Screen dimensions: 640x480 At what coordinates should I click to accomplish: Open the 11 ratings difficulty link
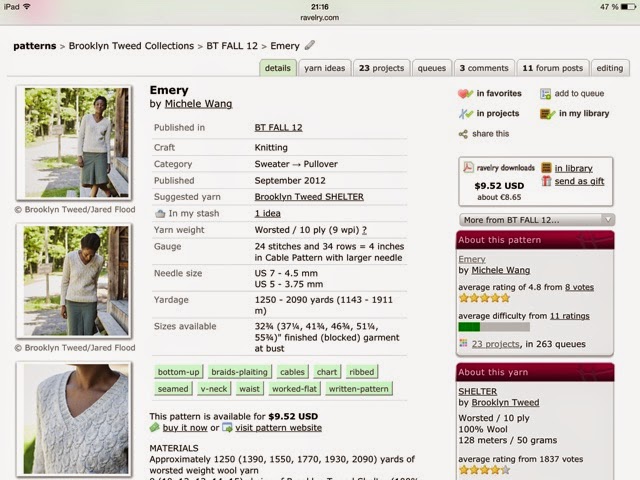pyautogui.click(x=569, y=316)
